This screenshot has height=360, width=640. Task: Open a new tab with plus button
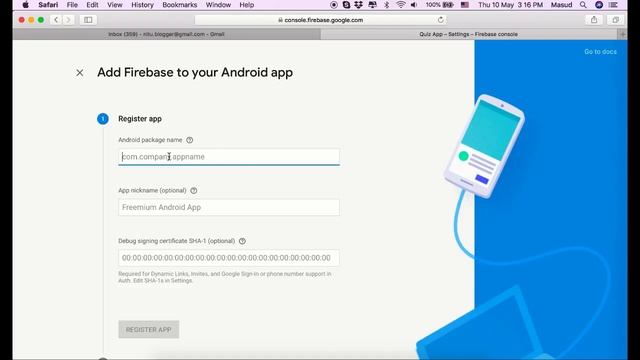pos(623,34)
